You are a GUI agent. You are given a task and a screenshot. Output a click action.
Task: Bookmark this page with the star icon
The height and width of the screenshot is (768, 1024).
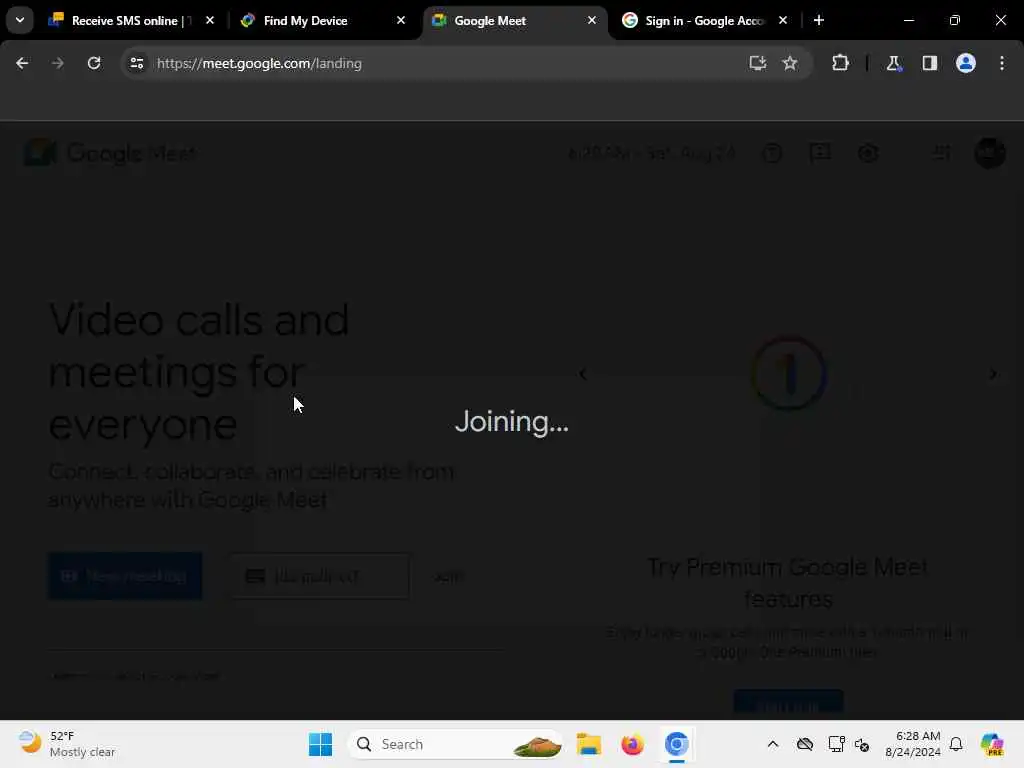point(790,63)
